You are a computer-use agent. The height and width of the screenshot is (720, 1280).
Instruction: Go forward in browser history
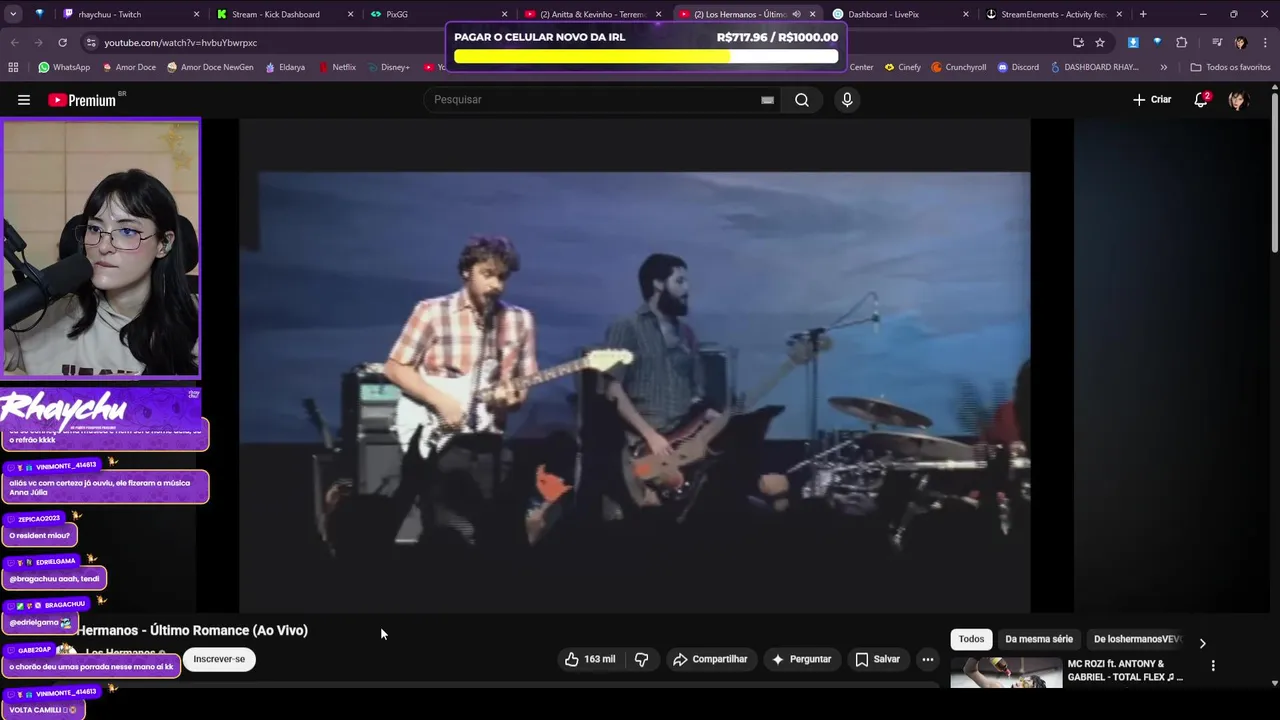pyautogui.click(x=38, y=43)
